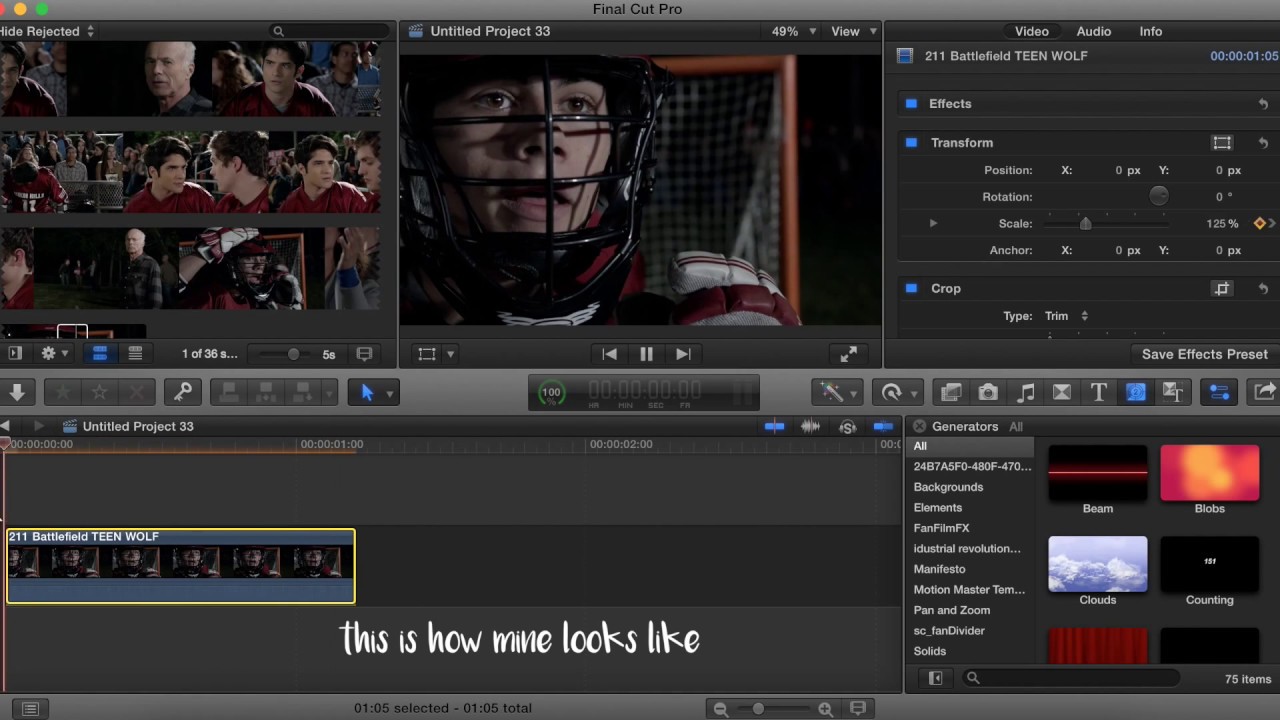
Task: Open the Select tool dropdown arrow
Action: tap(390, 394)
